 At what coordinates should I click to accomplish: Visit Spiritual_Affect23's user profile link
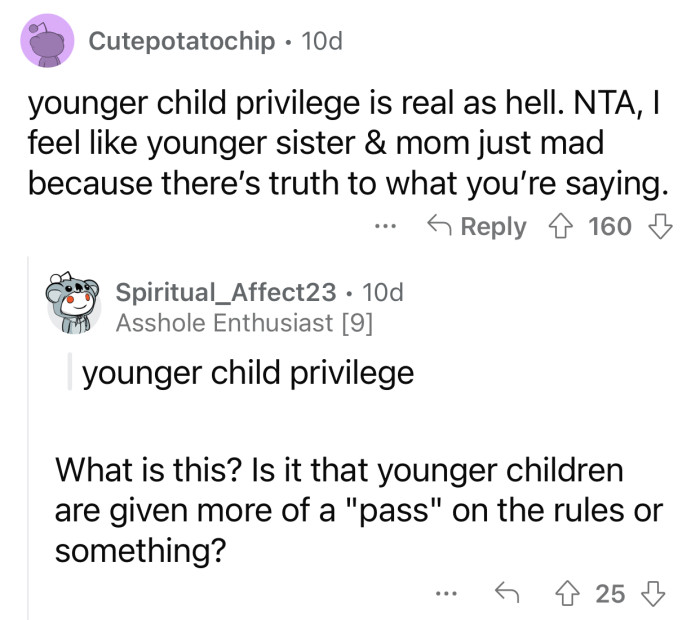pyautogui.click(x=226, y=292)
